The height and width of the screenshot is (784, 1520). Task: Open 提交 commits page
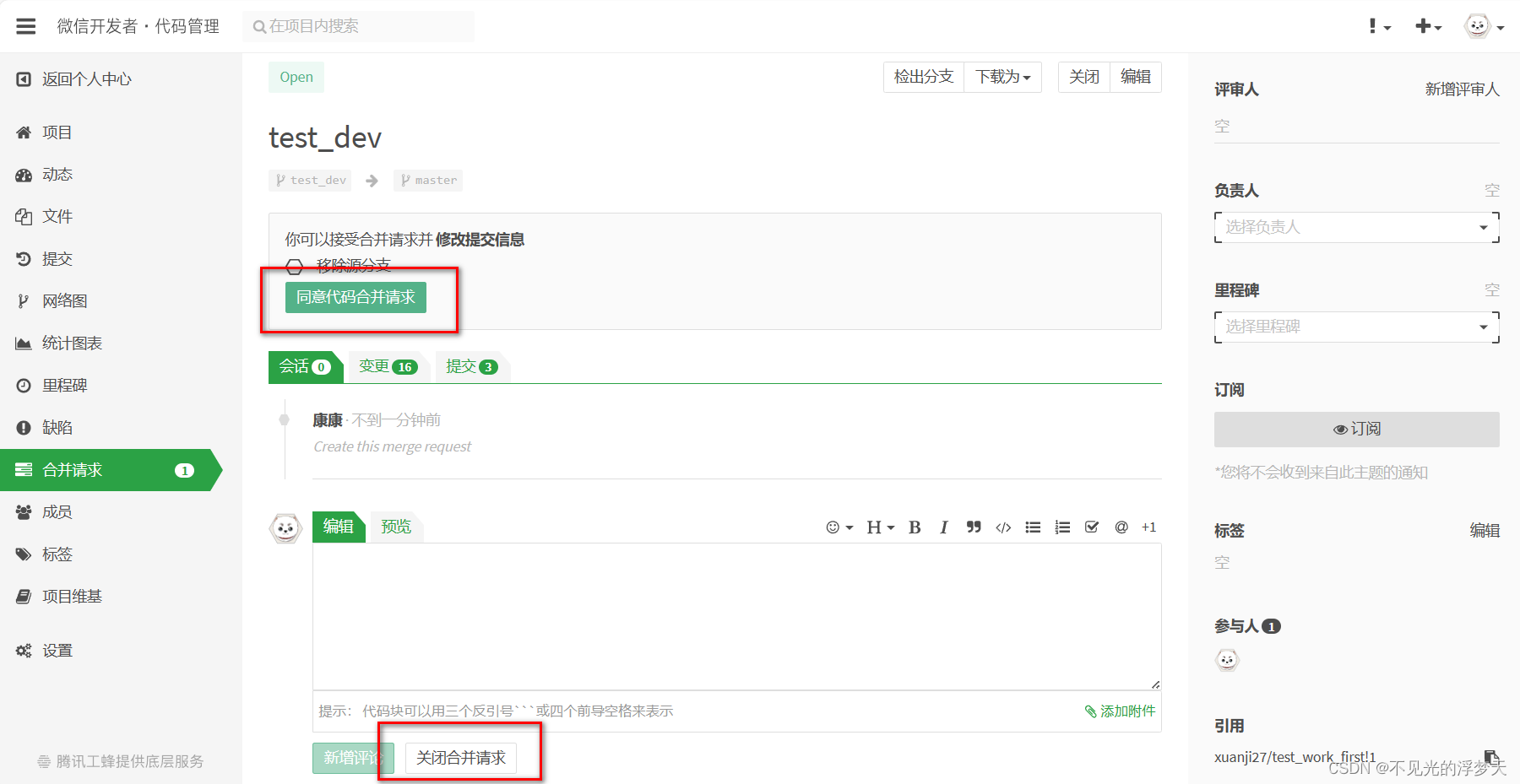click(x=45, y=259)
